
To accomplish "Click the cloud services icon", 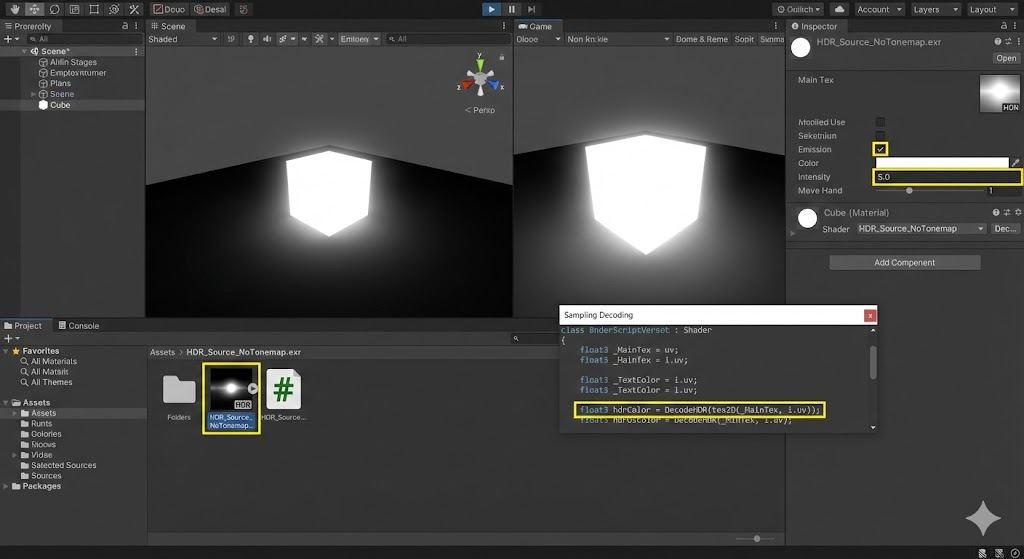I will click(839, 9).
